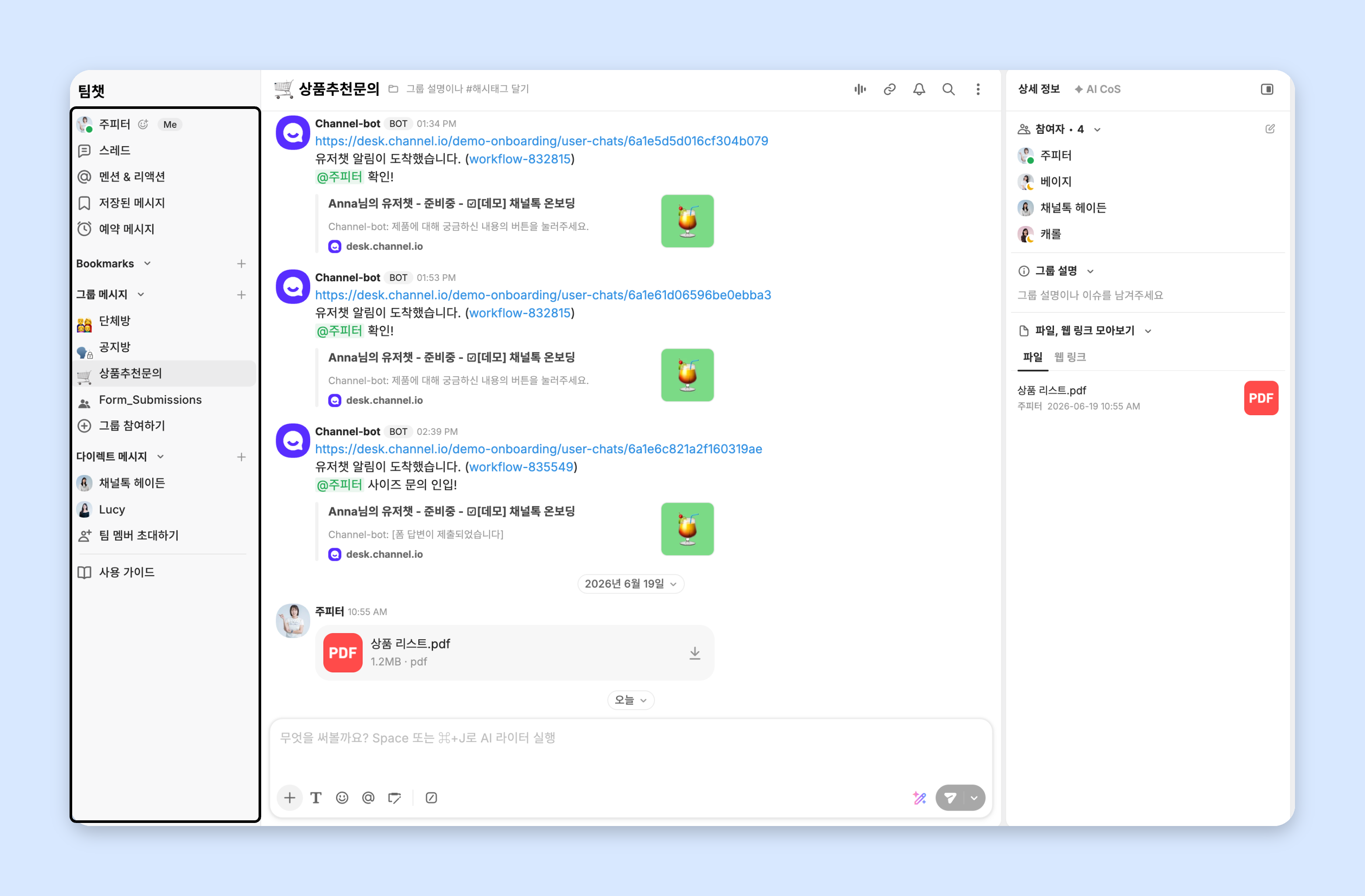1365x896 pixels.
Task: Open notification settings with the bell icon
Action: click(x=919, y=90)
